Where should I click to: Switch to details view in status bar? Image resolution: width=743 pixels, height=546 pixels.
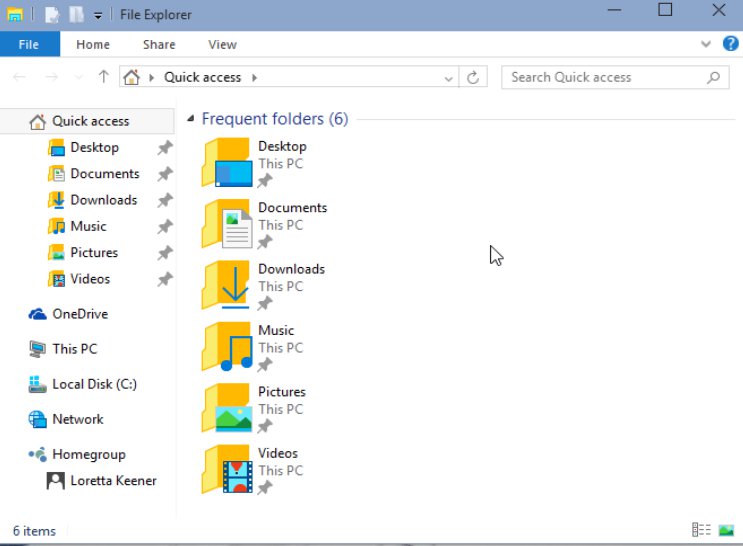(701, 530)
